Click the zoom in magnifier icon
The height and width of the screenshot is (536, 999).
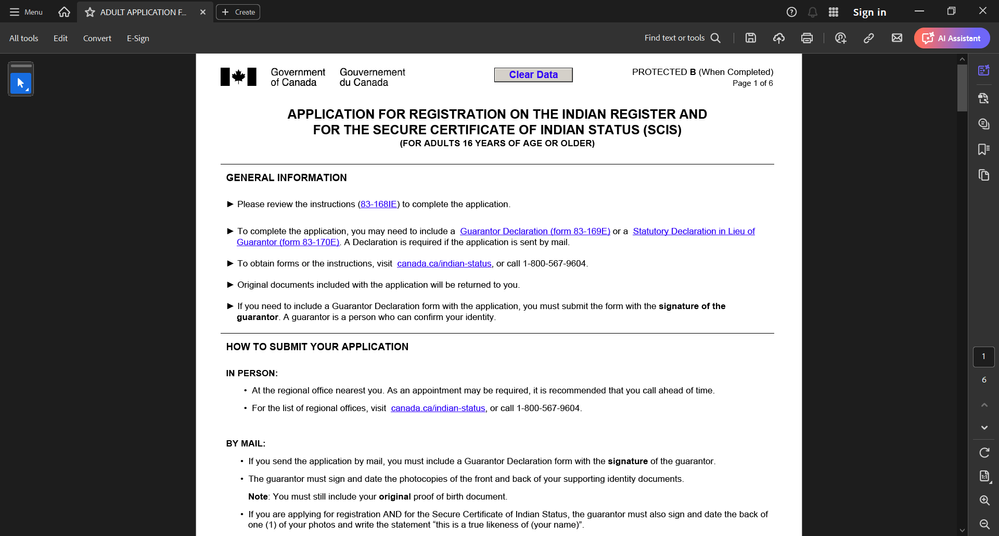[984, 500]
